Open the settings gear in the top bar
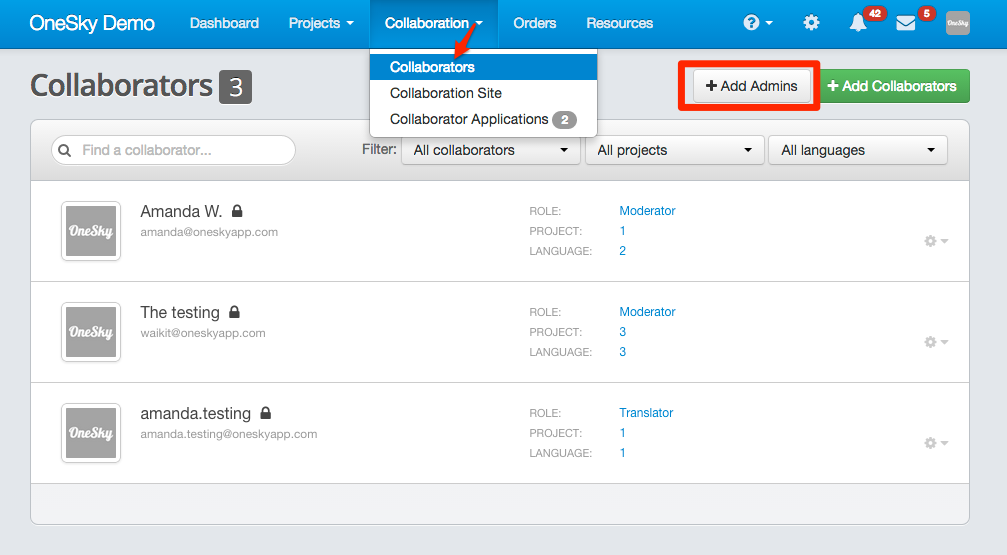 (811, 23)
